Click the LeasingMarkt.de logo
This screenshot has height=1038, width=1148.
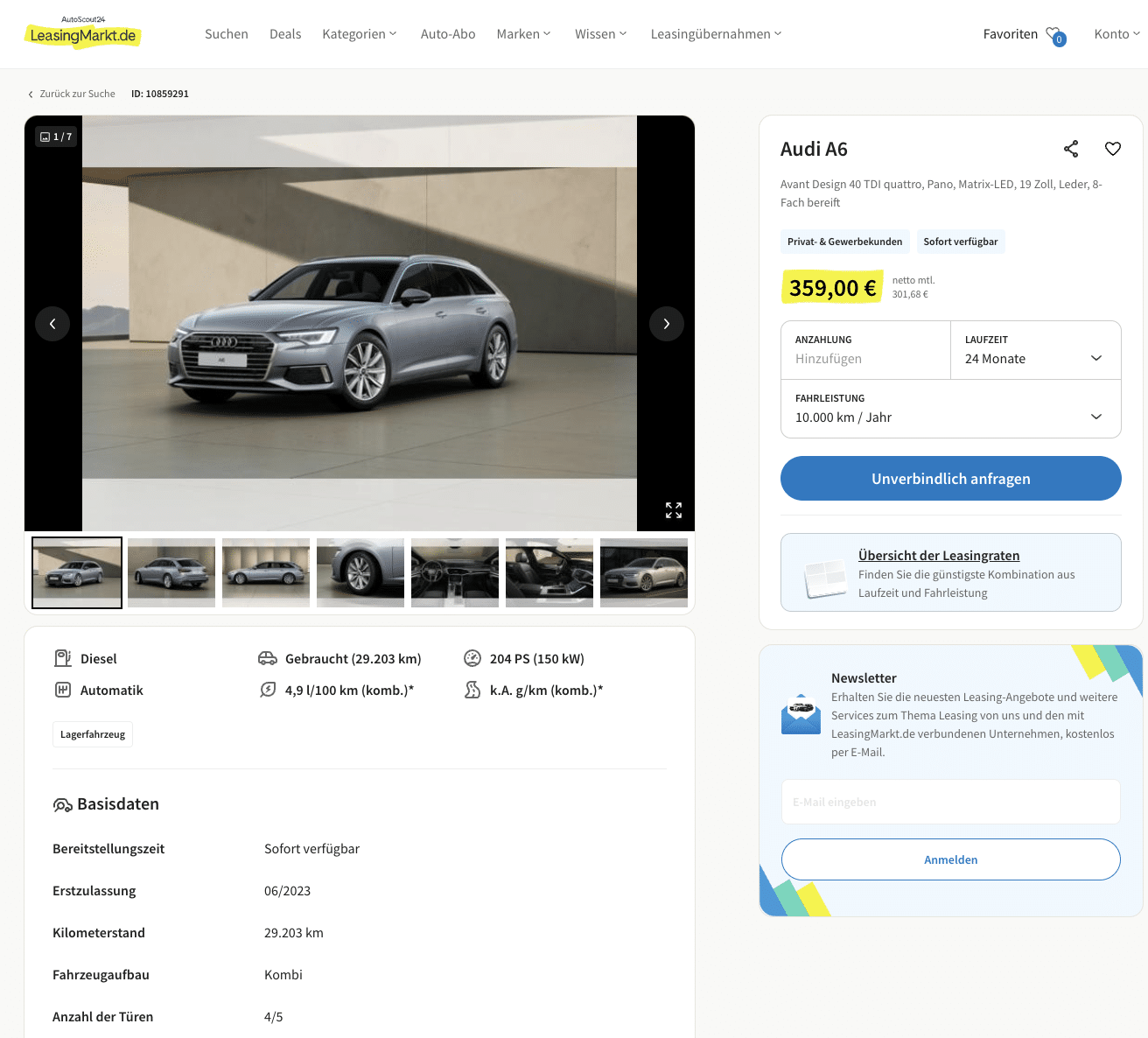click(x=82, y=32)
